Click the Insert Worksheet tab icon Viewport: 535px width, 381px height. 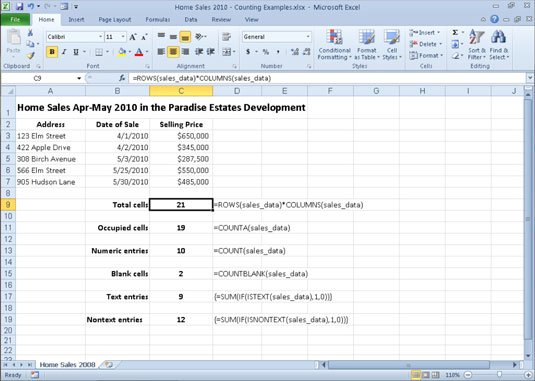(x=109, y=365)
